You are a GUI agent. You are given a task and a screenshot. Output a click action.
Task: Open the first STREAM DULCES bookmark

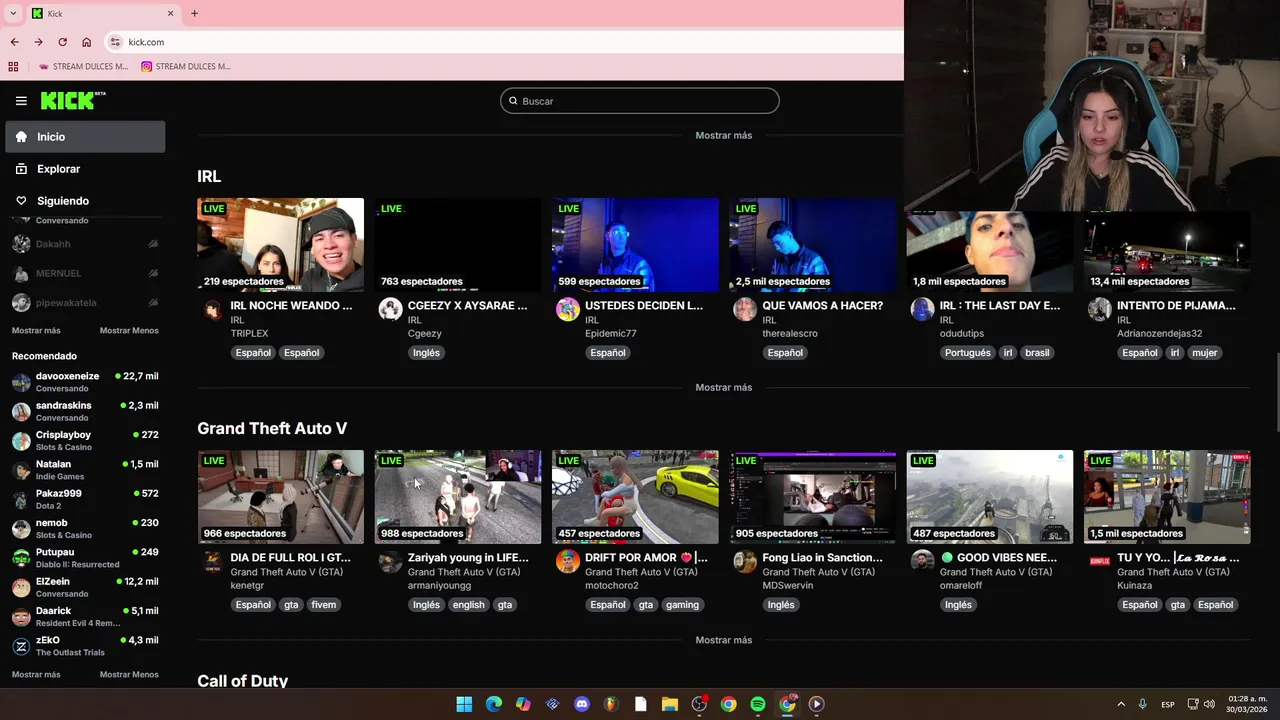pos(83,67)
